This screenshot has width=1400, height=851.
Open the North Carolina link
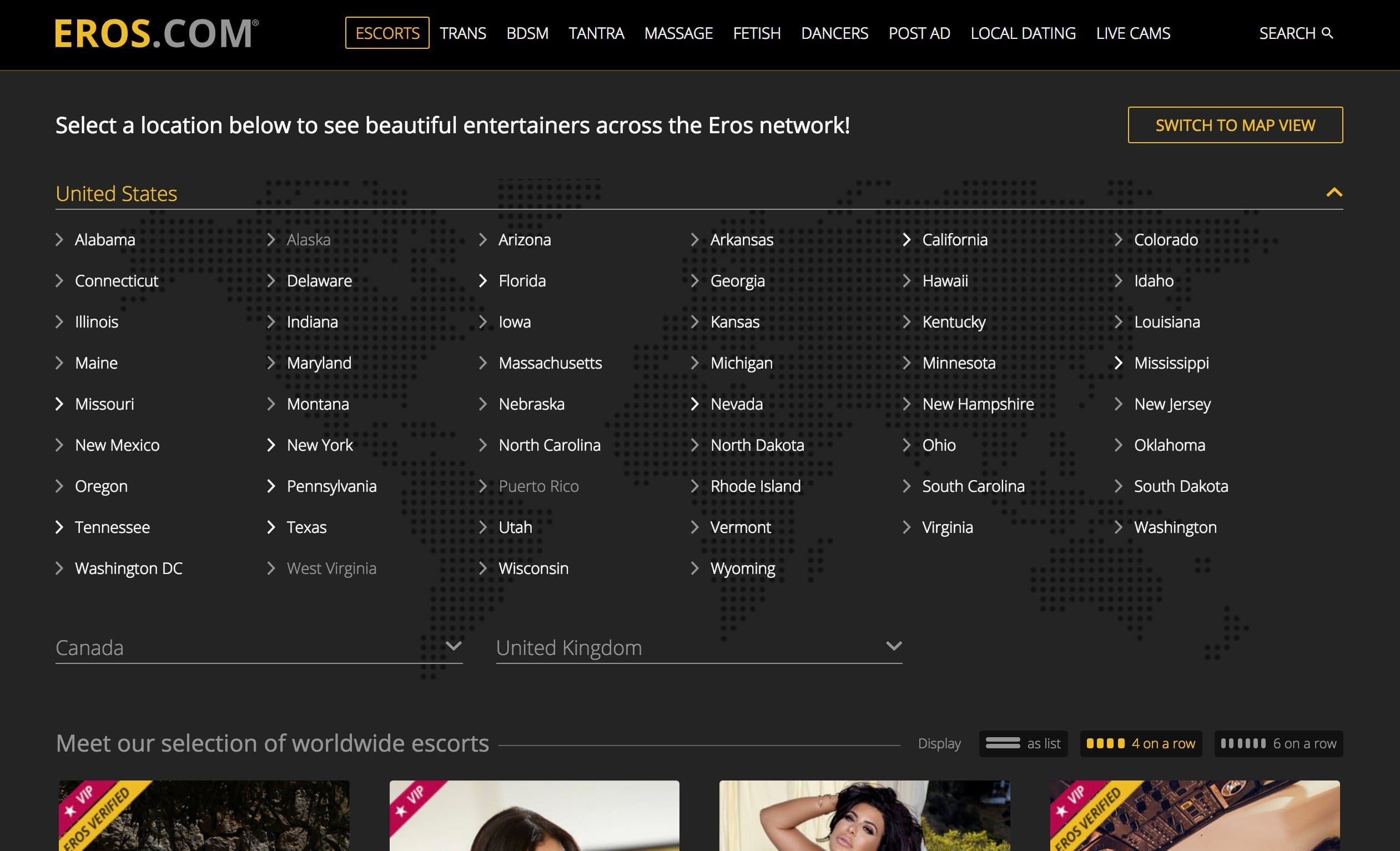(x=550, y=445)
